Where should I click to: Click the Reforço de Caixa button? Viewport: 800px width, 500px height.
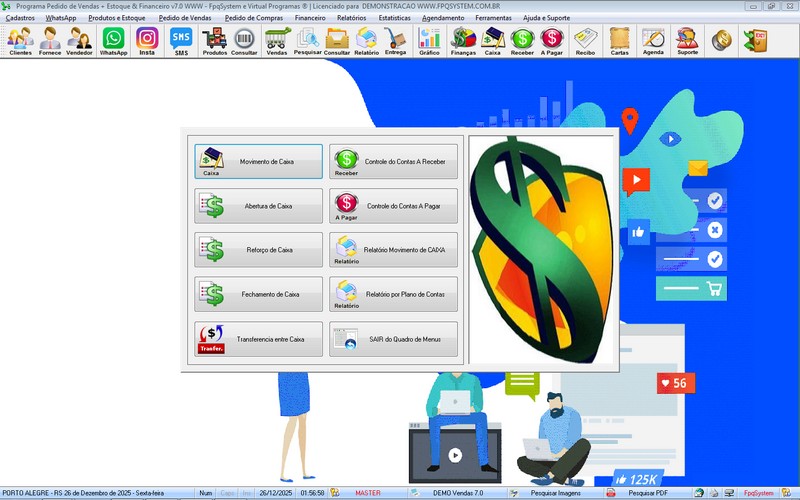(258, 250)
